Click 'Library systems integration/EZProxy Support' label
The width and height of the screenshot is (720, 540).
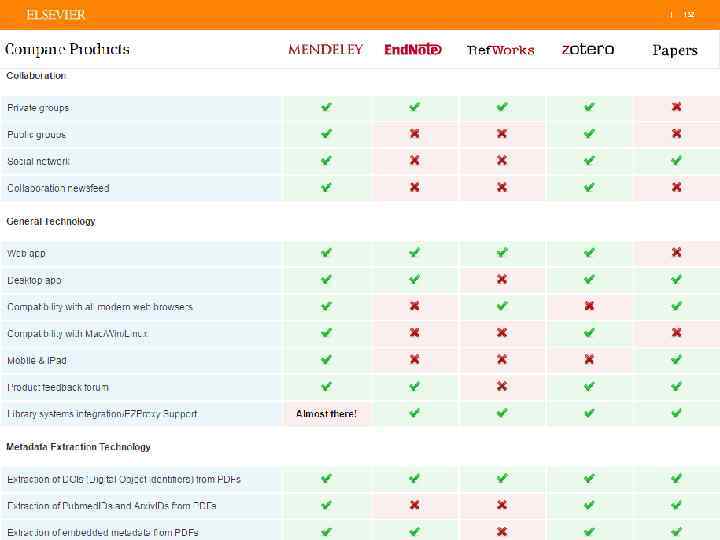click(102, 414)
